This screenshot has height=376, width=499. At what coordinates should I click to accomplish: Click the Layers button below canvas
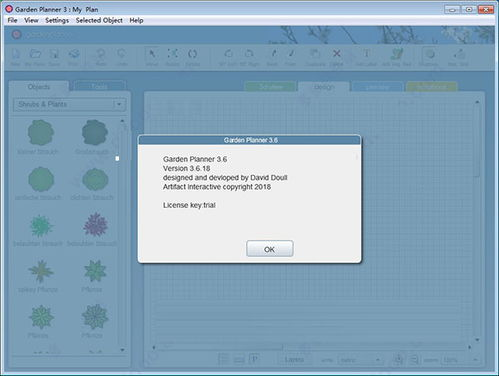click(x=294, y=360)
